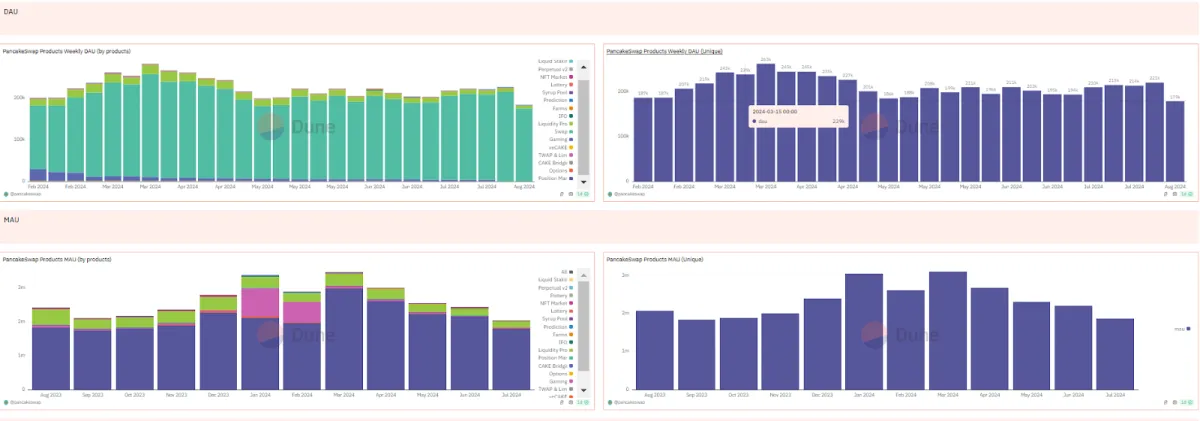
Task: Camera icon under MAU (by products) chart
Action: tap(570, 402)
